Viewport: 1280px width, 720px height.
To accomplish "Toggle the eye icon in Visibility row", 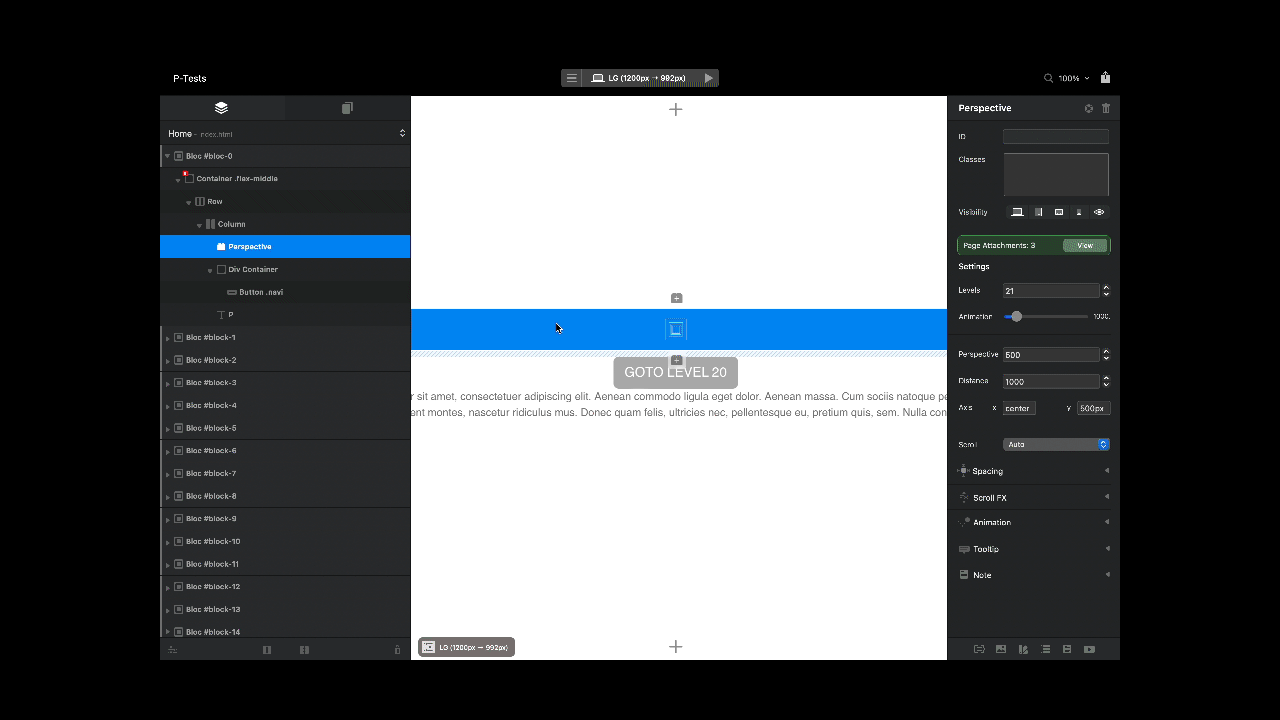I will tap(1099, 212).
